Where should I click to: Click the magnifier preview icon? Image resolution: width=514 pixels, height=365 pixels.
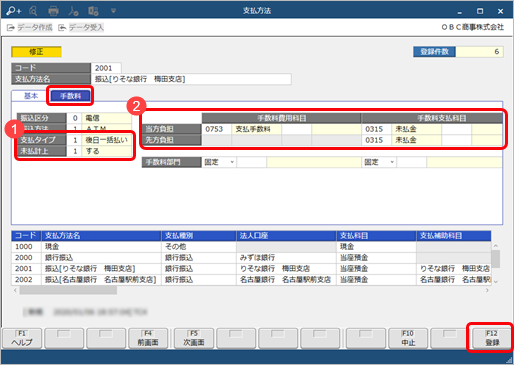[33, 11]
